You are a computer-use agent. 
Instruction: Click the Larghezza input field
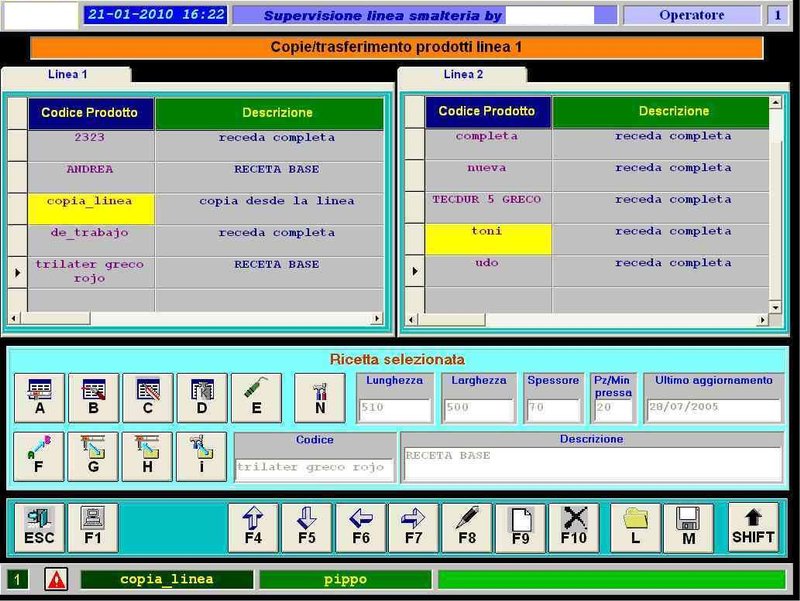(x=478, y=410)
